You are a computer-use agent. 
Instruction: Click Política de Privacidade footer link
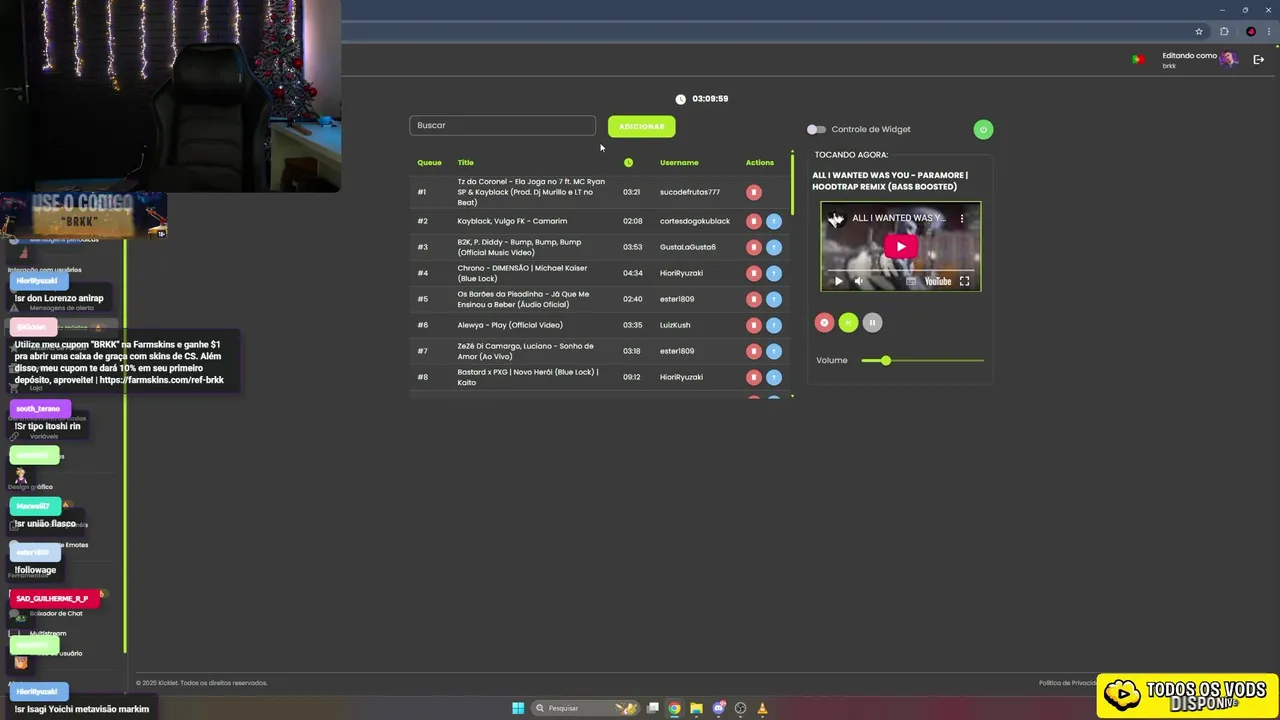pos(1068,683)
